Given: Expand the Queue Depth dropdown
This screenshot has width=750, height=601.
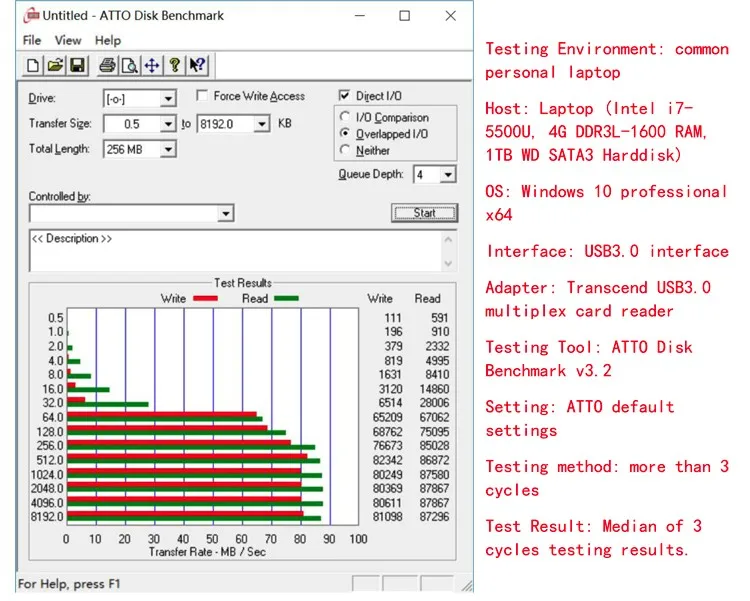Looking at the screenshot, I should coord(448,175).
